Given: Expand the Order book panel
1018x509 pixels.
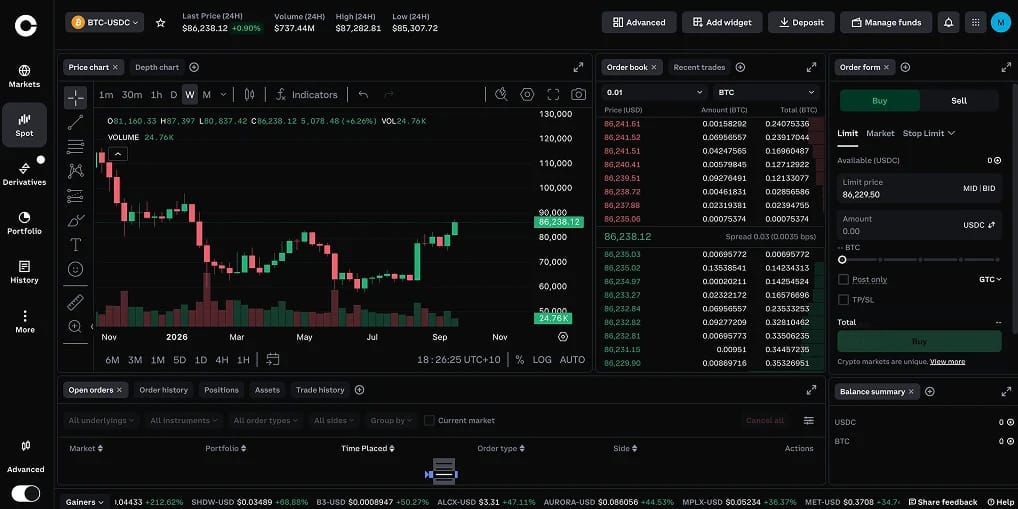Looking at the screenshot, I should (812, 68).
